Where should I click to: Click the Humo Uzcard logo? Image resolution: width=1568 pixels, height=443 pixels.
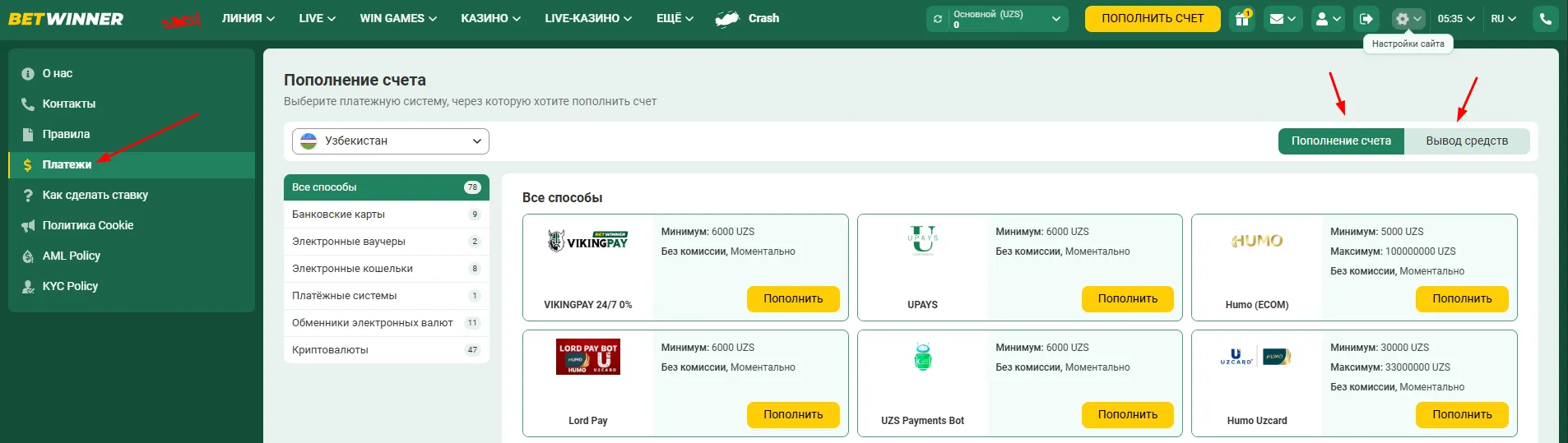pyautogui.click(x=1257, y=357)
